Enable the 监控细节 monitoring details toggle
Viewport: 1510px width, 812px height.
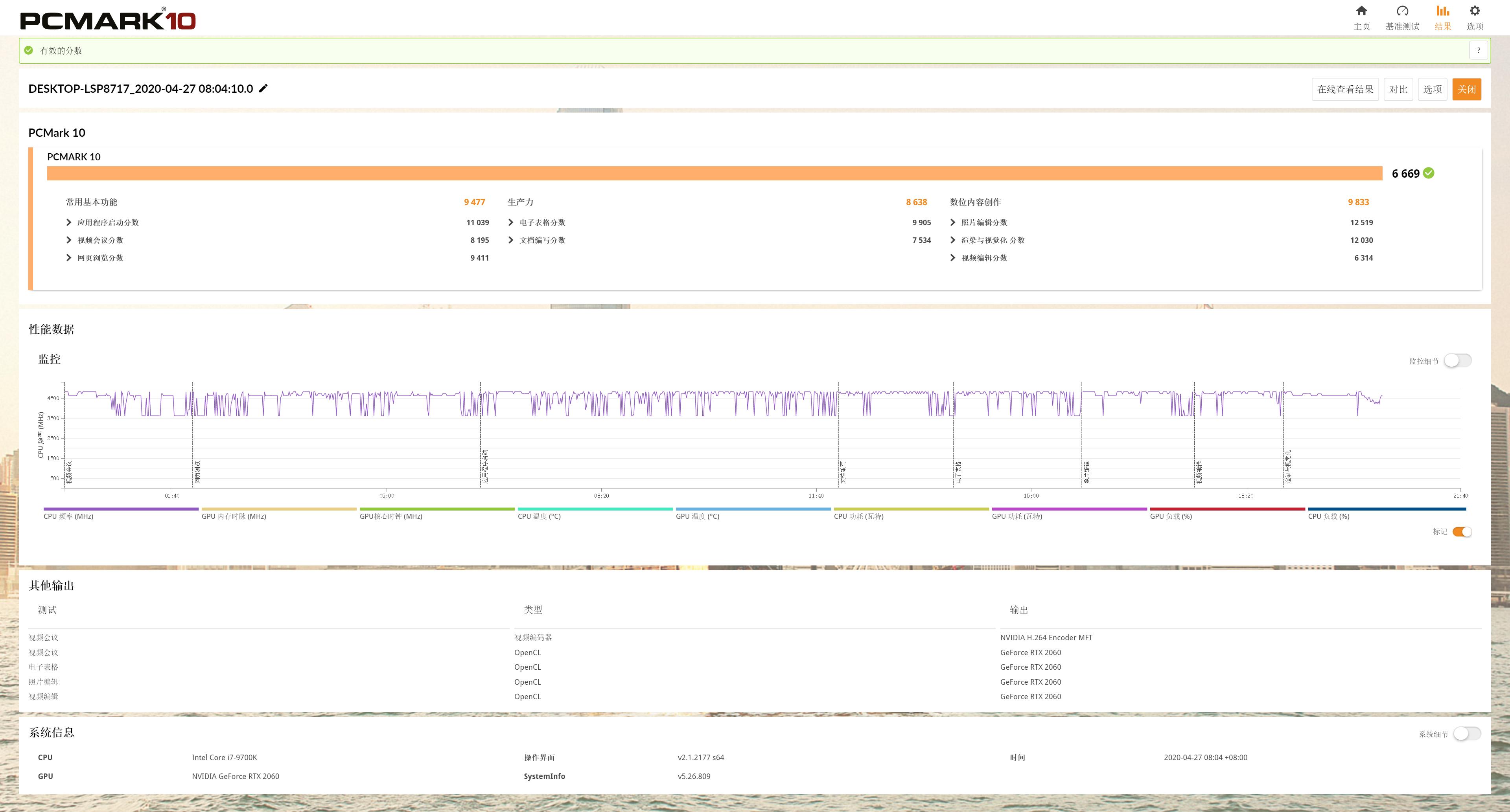pyautogui.click(x=1457, y=361)
